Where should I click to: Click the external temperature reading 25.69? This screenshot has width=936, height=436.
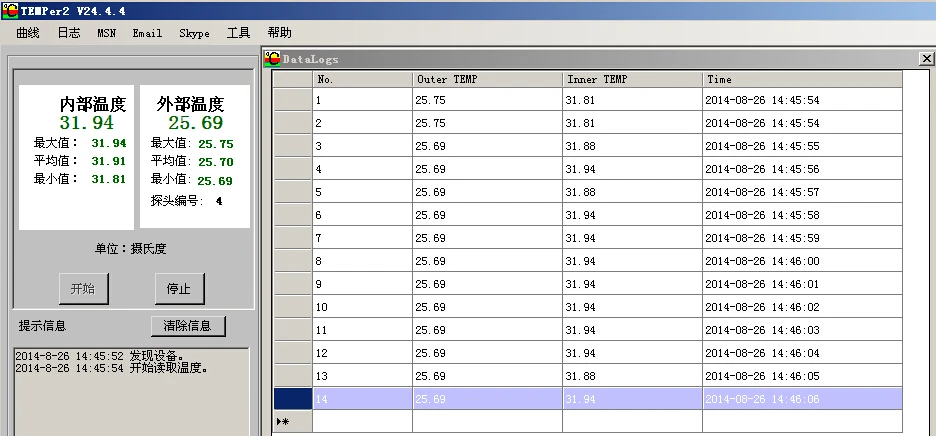(x=195, y=123)
